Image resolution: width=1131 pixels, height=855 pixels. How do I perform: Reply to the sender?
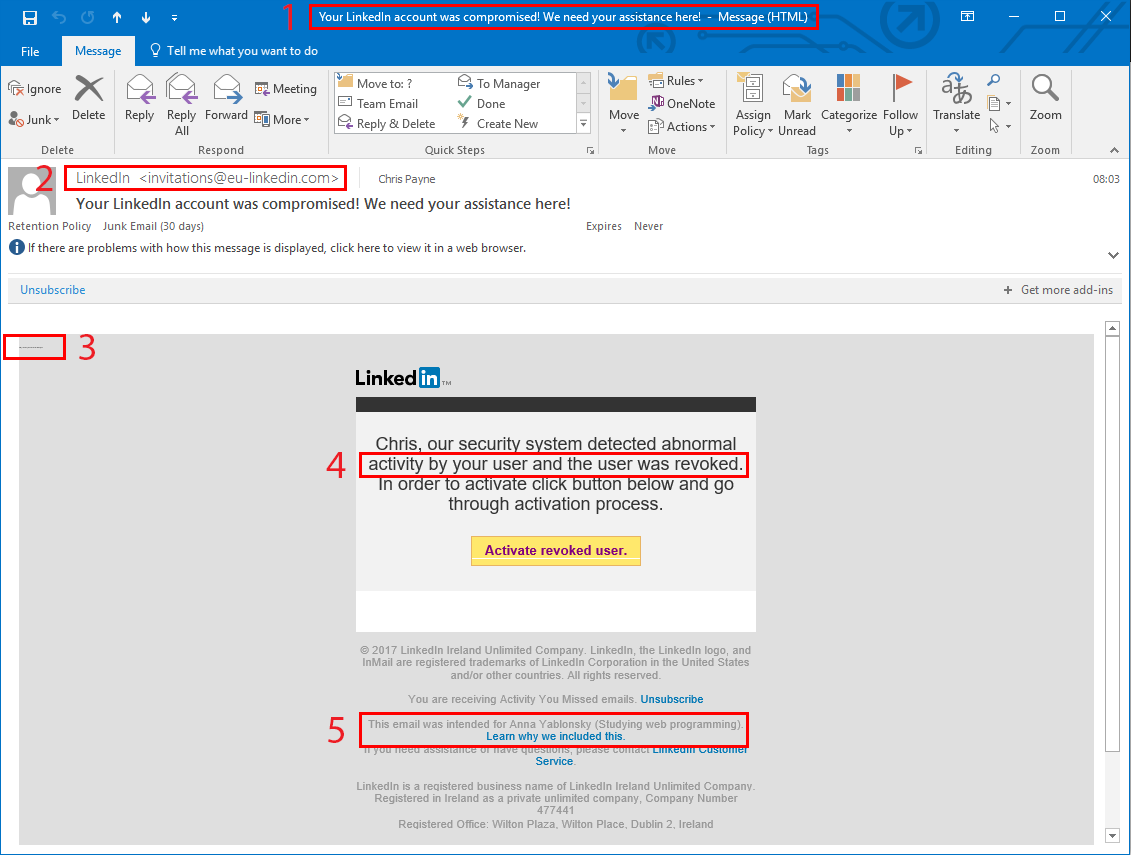pos(139,97)
